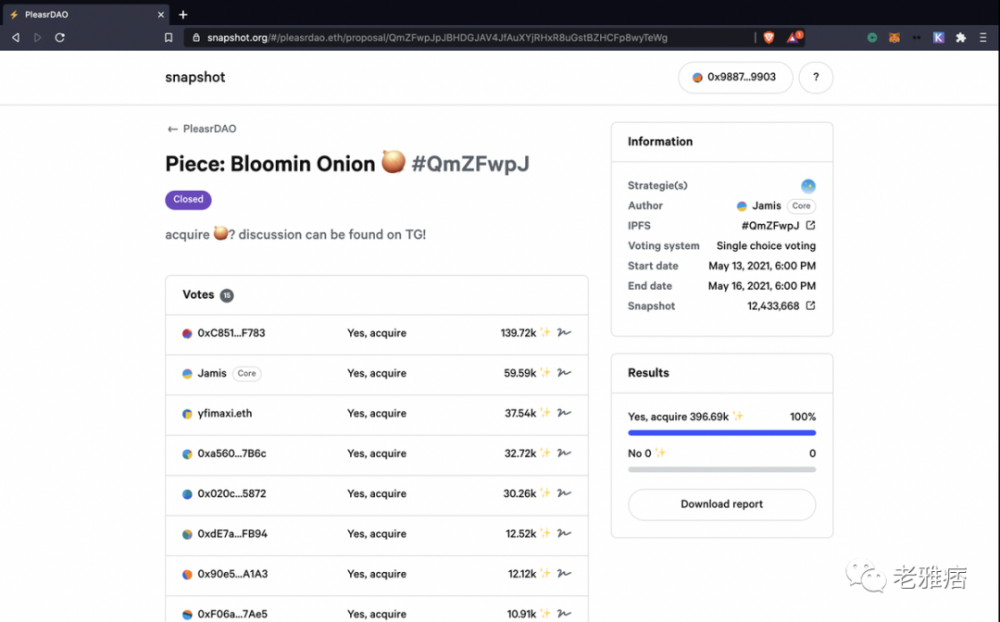Select the PleasrDAO browser tab
The image size is (1000, 622).
pyautogui.click(x=87, y=14)
